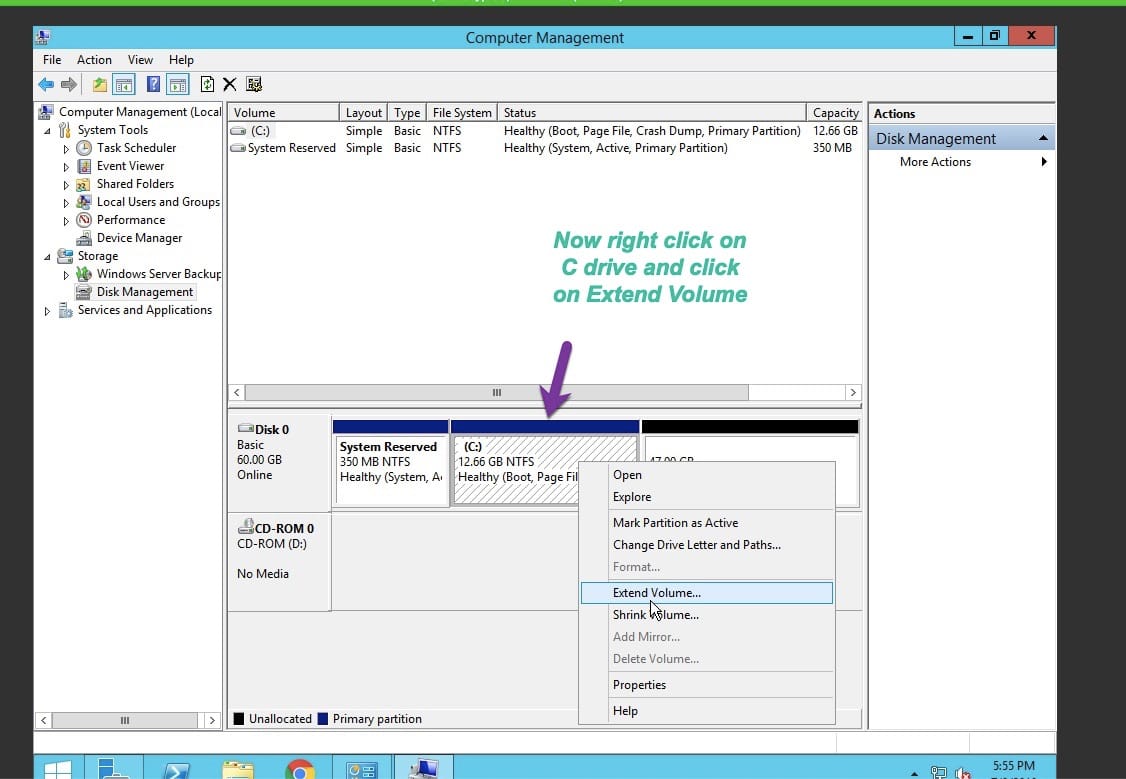Click the horizontal scrollbar under the volume list
This screenshot has height=779, width=1126.
(497, 393)
